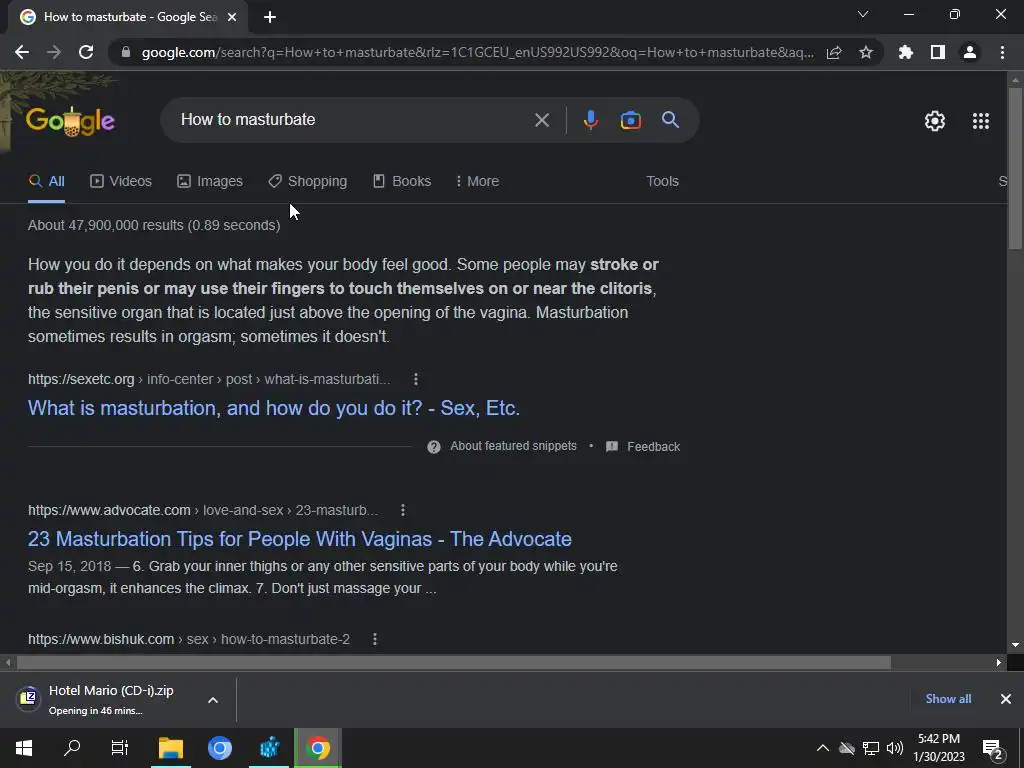Open options menu for advocate.com result

tap(403, 510)
